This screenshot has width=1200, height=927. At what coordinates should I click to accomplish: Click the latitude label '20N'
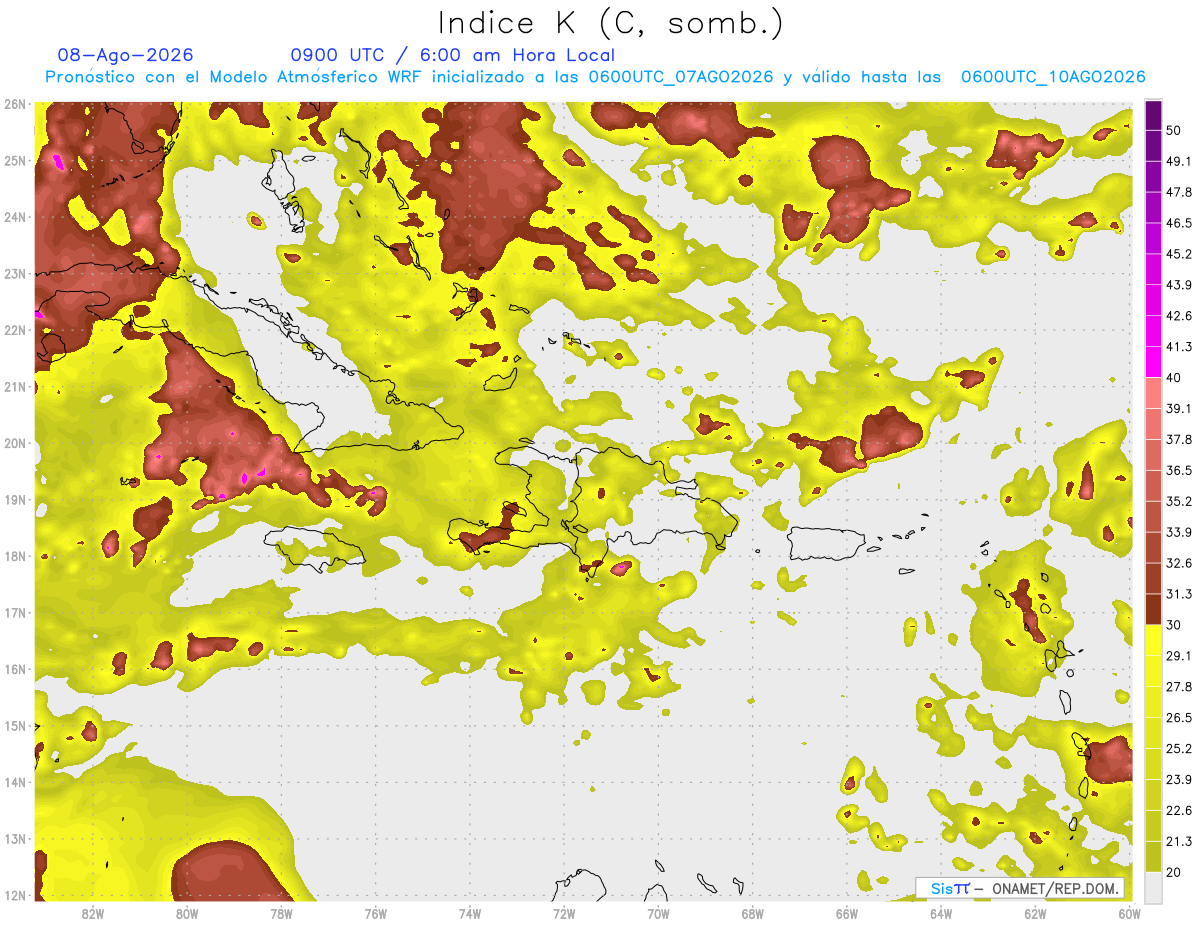point(15,443)
